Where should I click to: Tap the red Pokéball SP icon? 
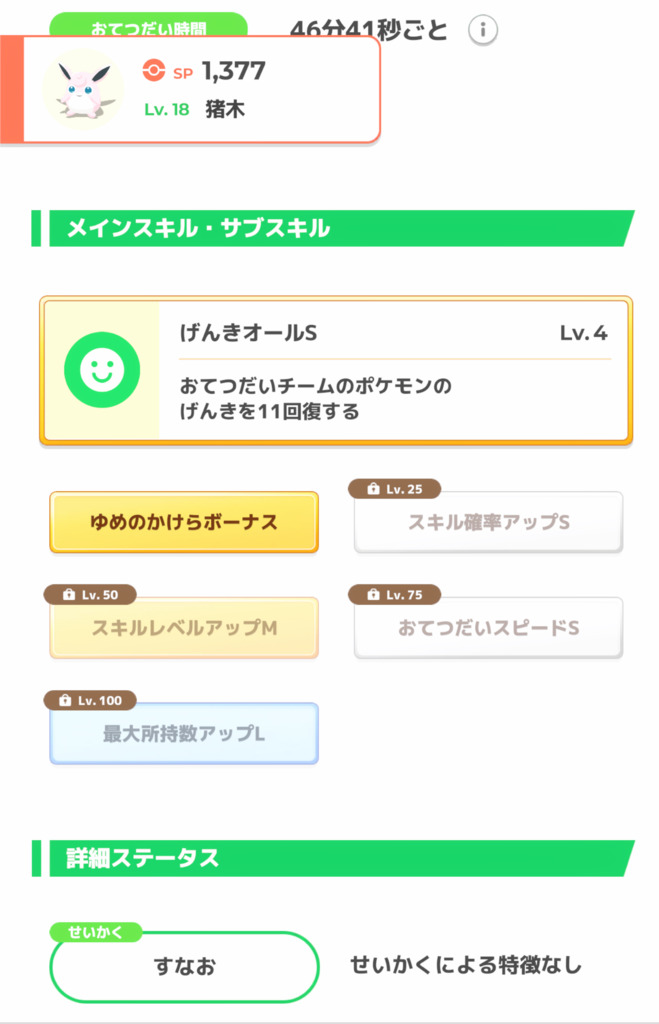154,71
